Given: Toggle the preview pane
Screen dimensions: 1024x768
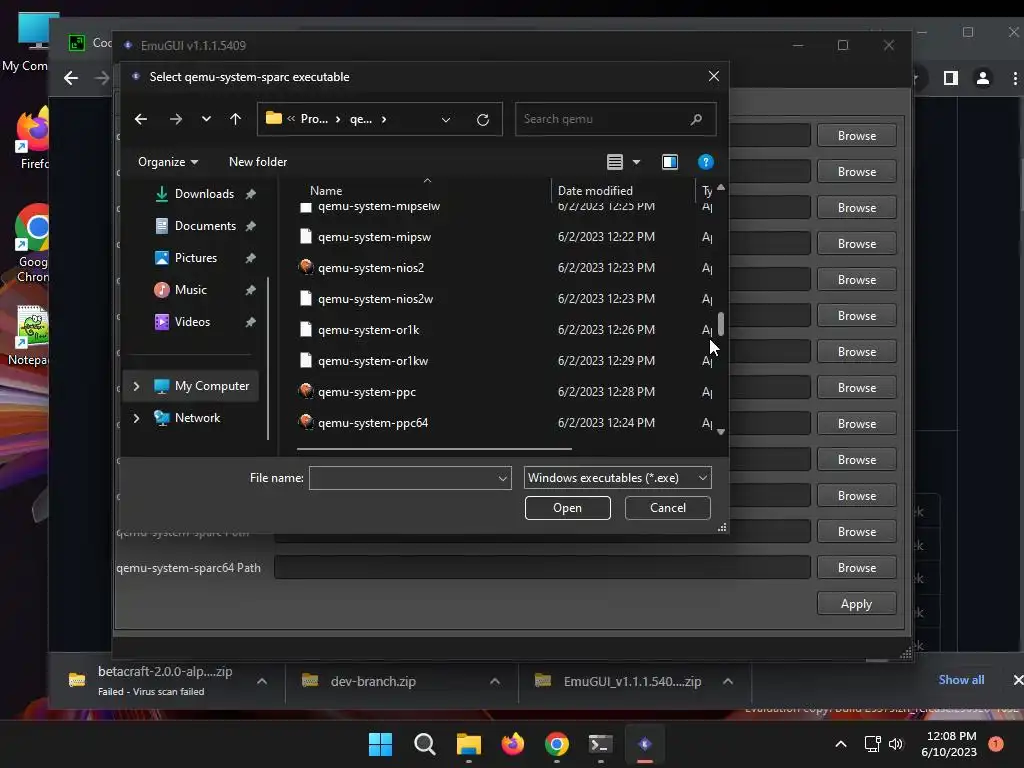Looking at the screenshot, I should click(669, 162).
